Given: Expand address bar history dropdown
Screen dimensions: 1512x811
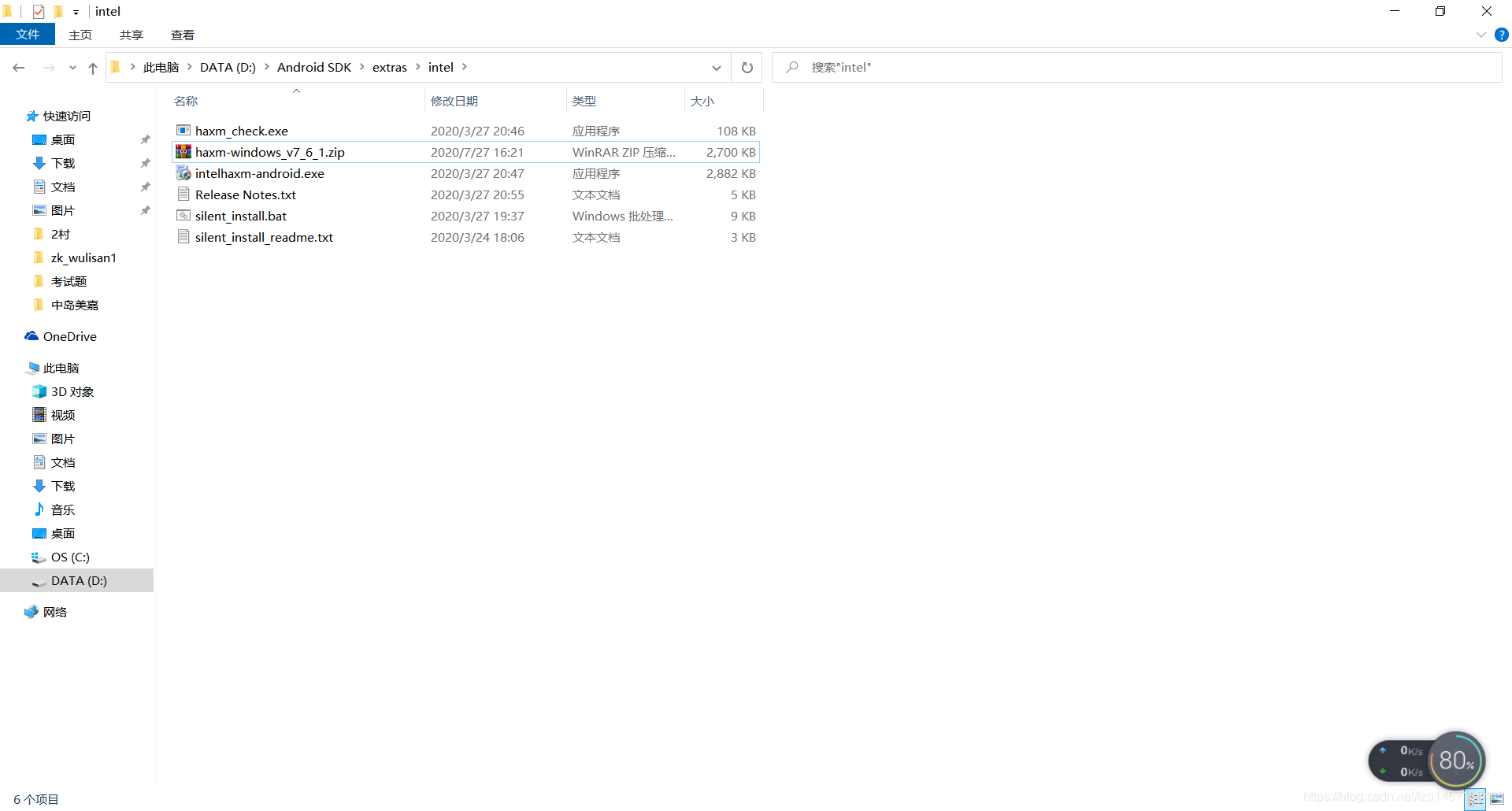Looking at the screenshot, I should 717,68.
